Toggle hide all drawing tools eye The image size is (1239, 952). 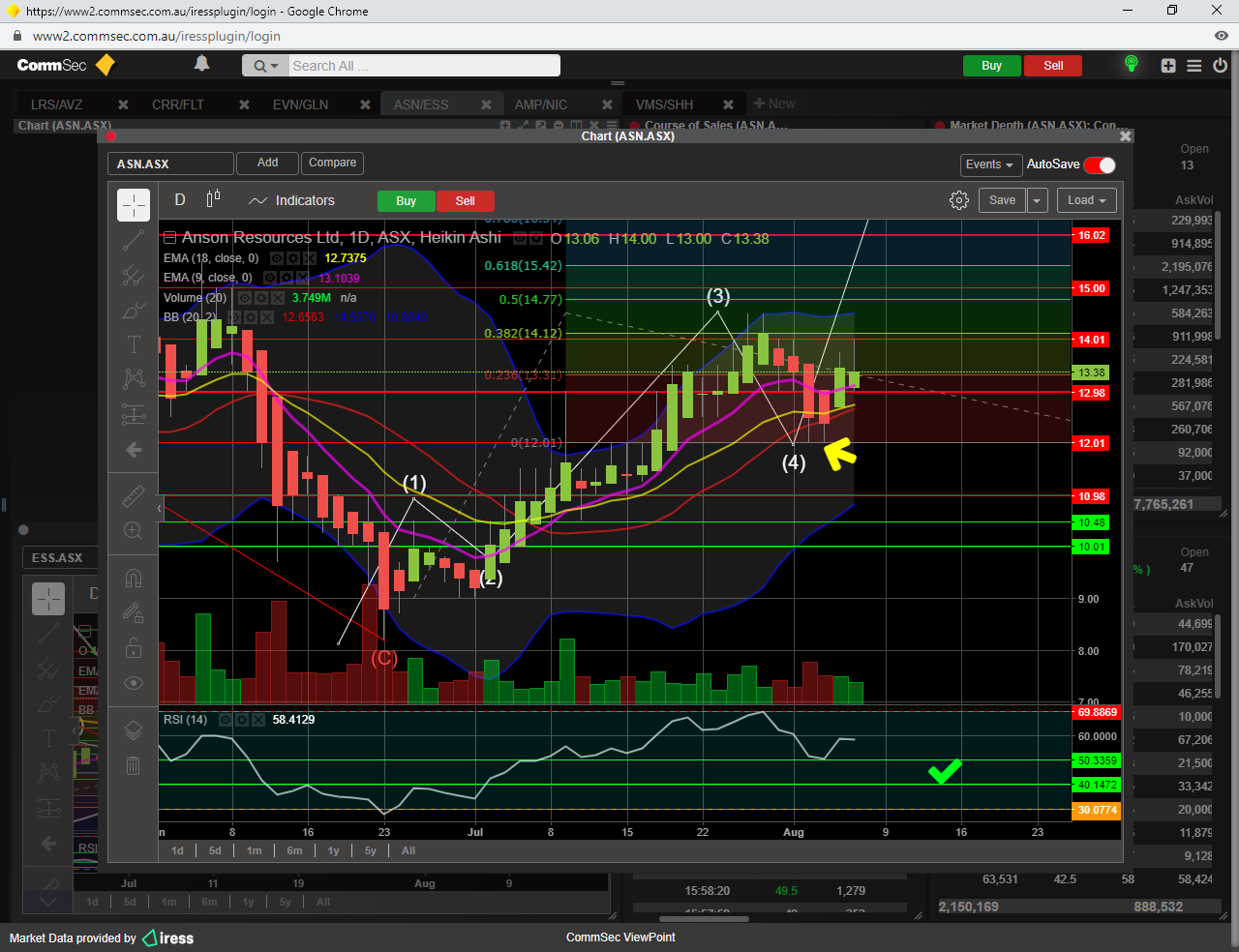click(134, 683)
